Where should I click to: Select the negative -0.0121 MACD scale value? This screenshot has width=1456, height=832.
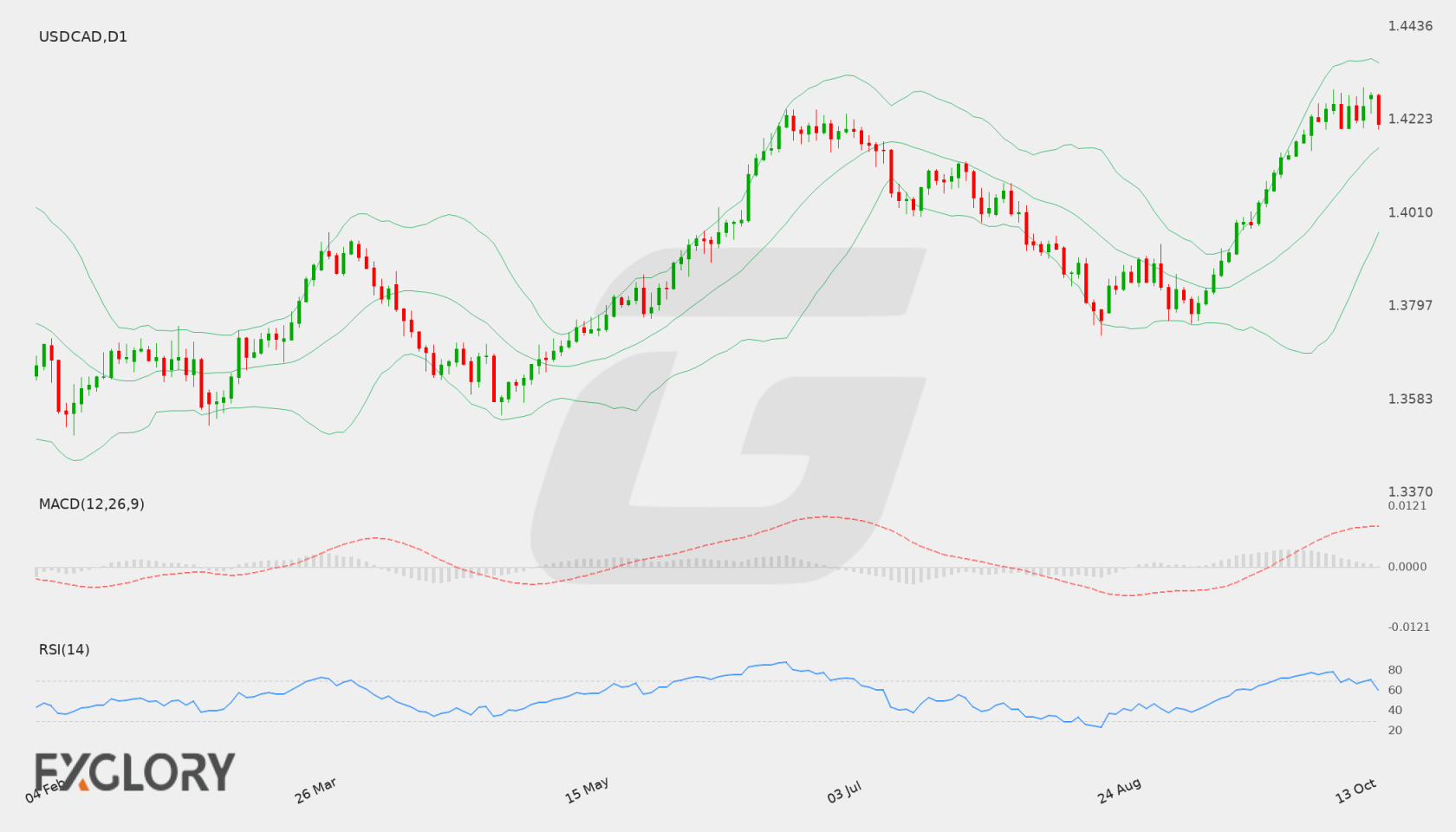[x=1409, y=627]
